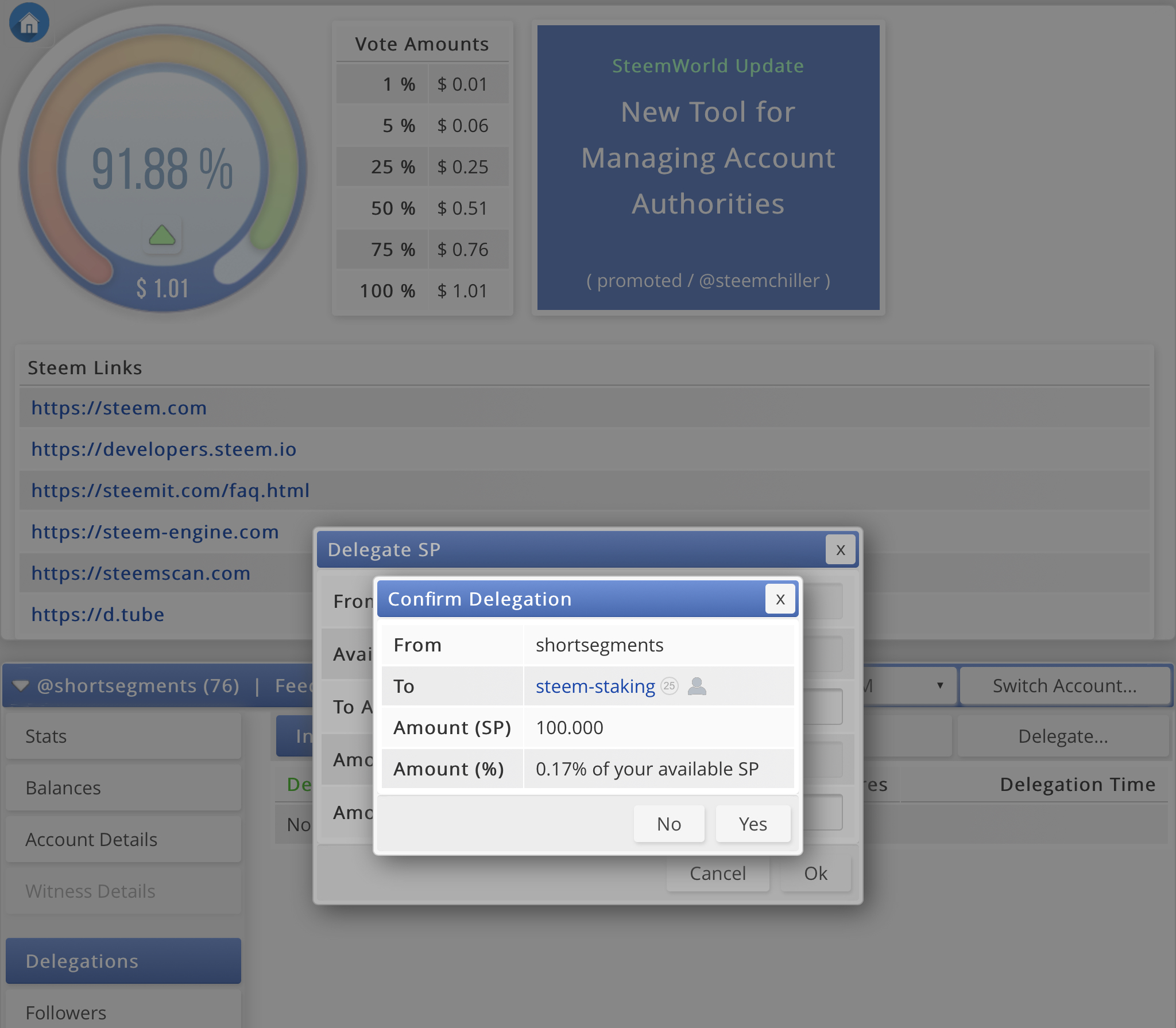This screenshot has width=1176, height=1028.
Task: Click the user profile icon beside steem-staking
Action: click(x=697, y=686)
